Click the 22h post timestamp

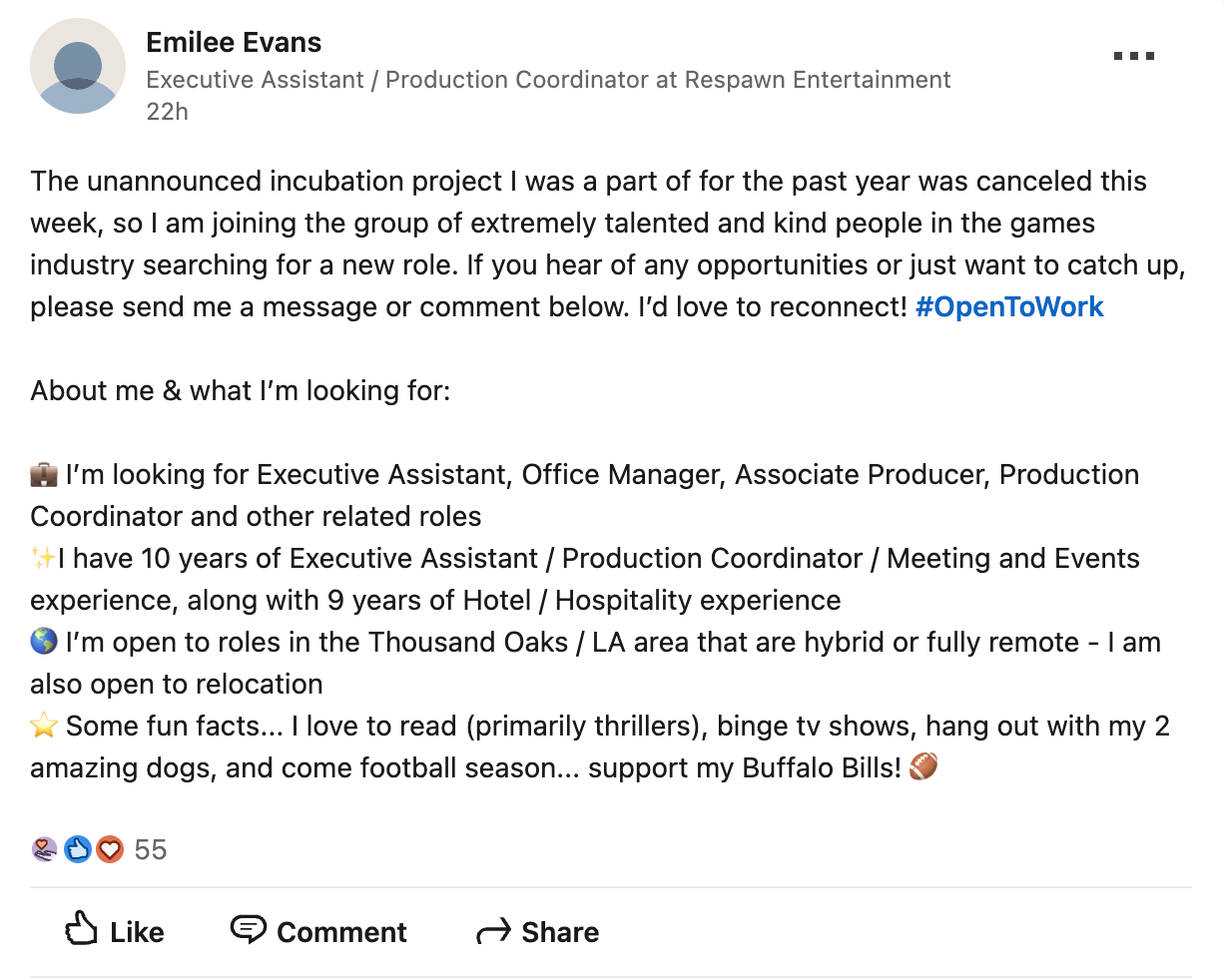click(167, 111)
